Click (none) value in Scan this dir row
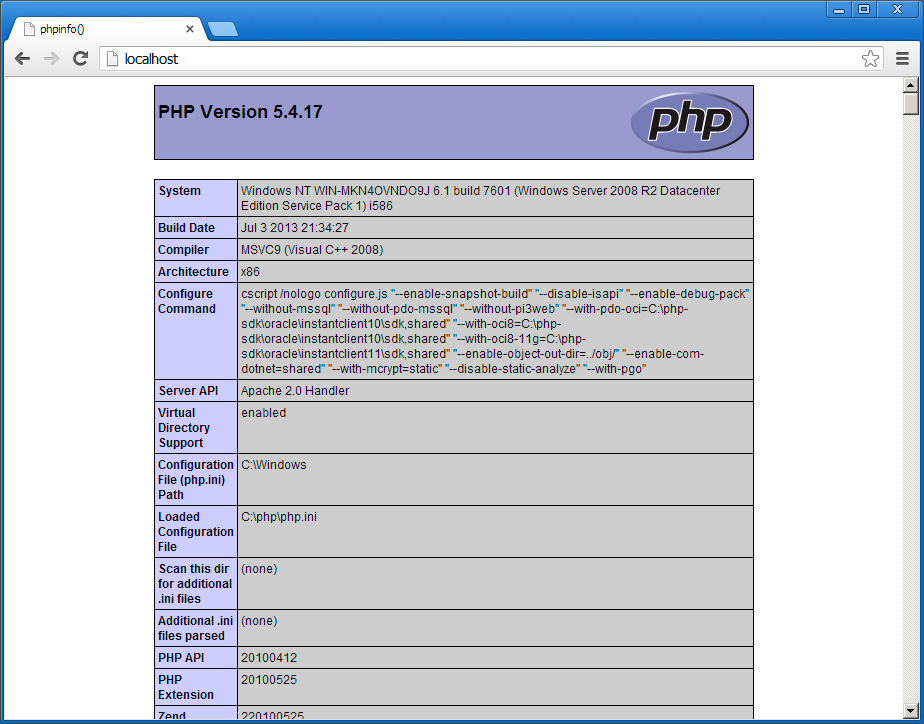The width and height of the screenshot is (924, 724). click(259, 568)
